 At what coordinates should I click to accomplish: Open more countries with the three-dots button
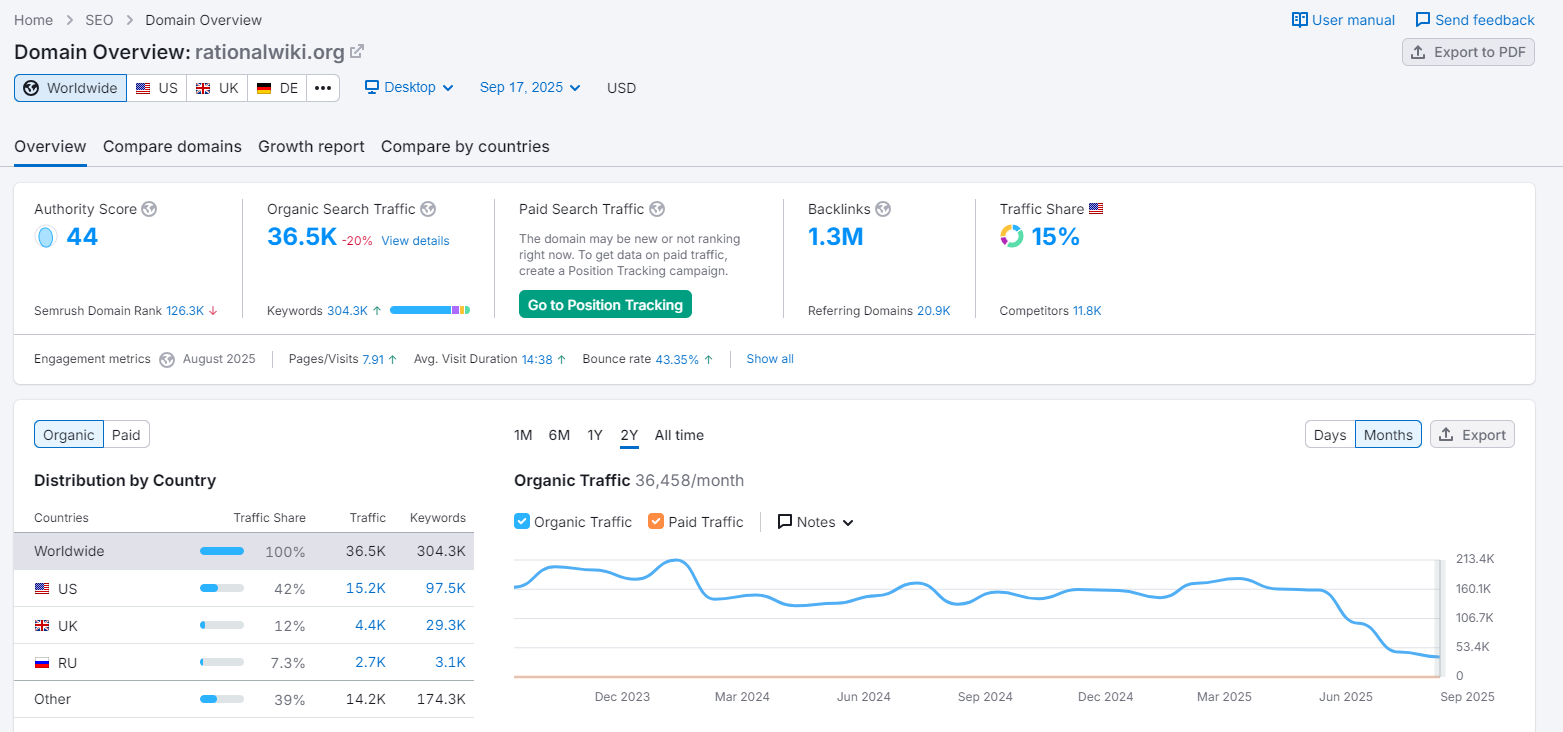click(x=322, y=88)
